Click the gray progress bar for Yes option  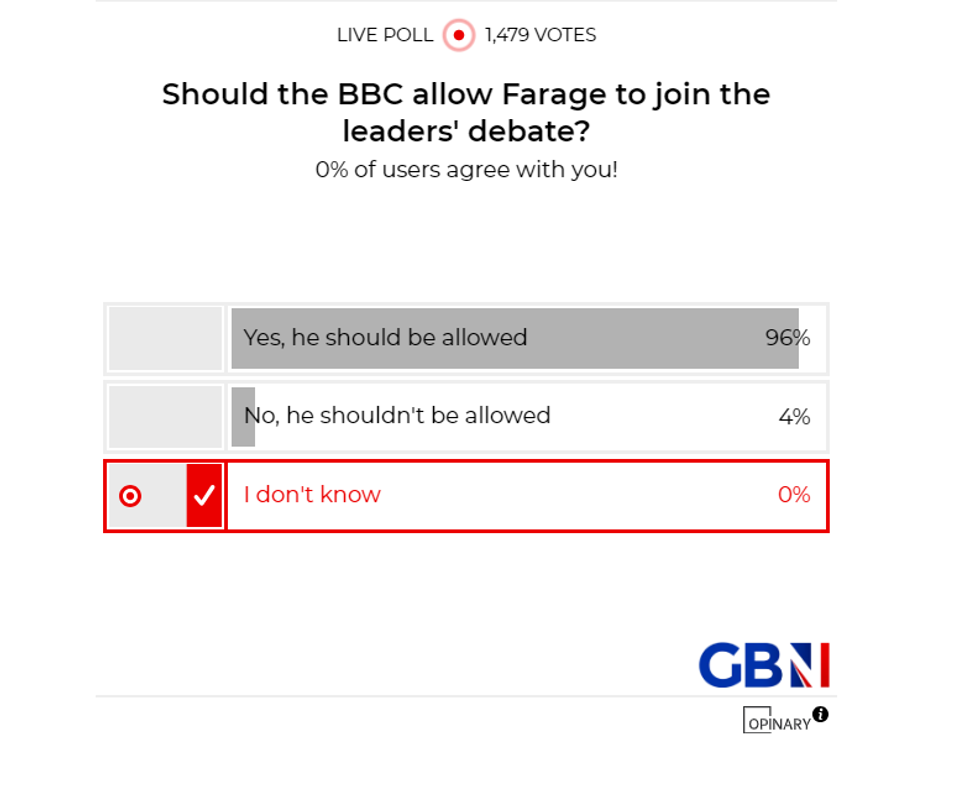click(x=516, y=339)
